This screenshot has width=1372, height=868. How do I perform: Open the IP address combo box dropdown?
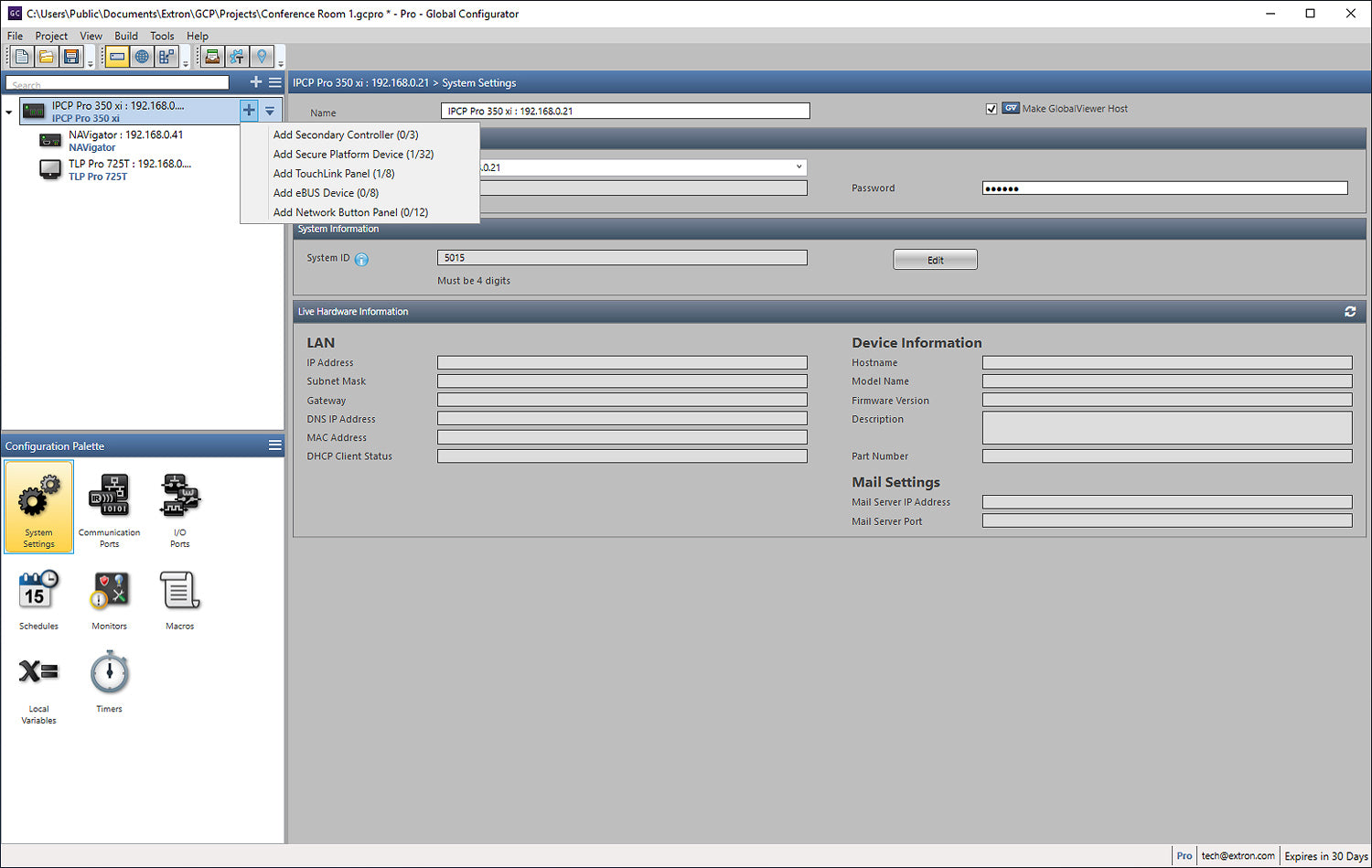click(799, 167)
